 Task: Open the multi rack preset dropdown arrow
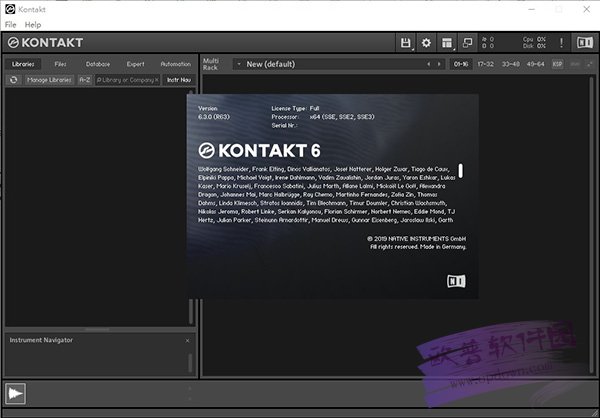239,64
